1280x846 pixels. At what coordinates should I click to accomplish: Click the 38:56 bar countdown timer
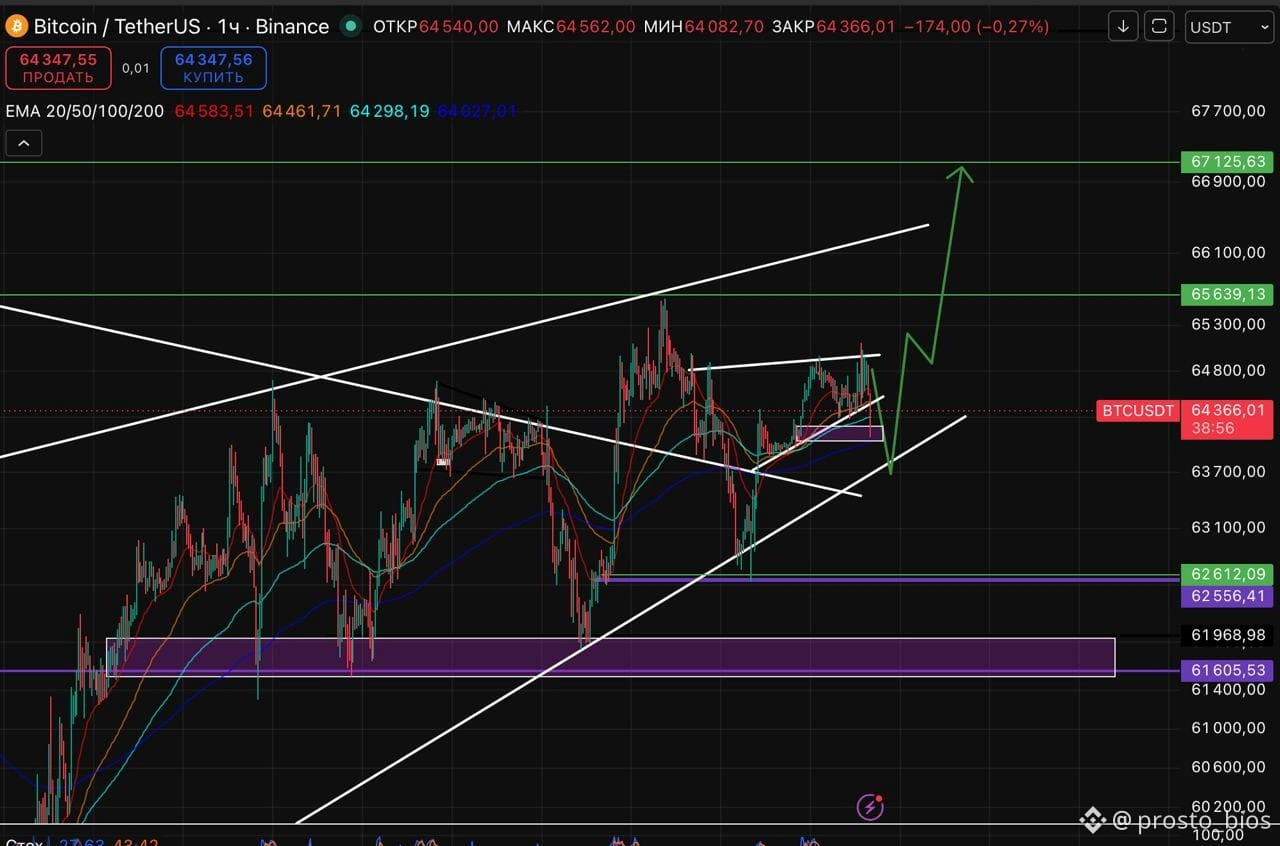click(1213, 428)
